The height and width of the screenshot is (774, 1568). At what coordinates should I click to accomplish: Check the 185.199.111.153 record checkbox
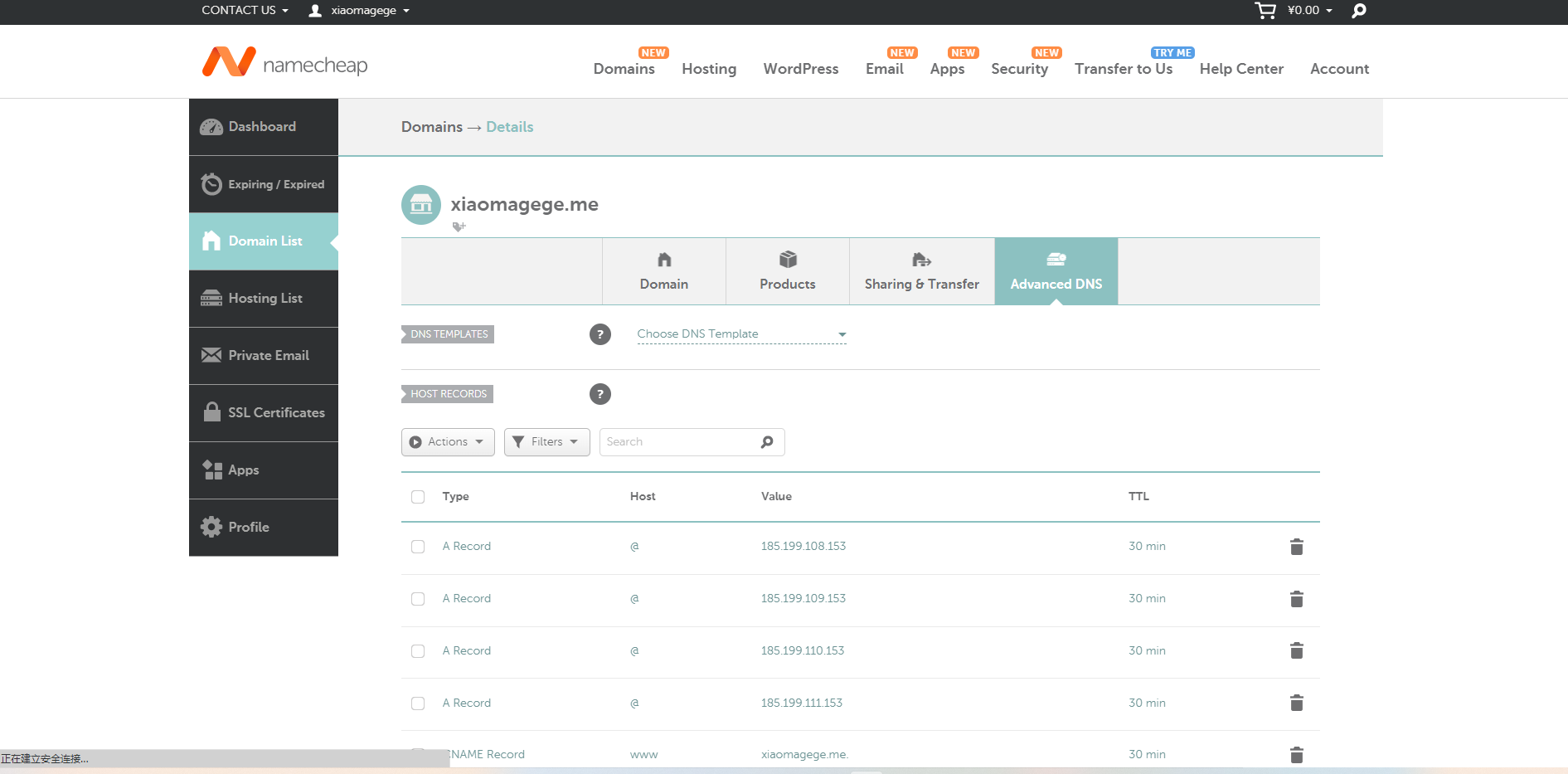(x=418, y=703)
